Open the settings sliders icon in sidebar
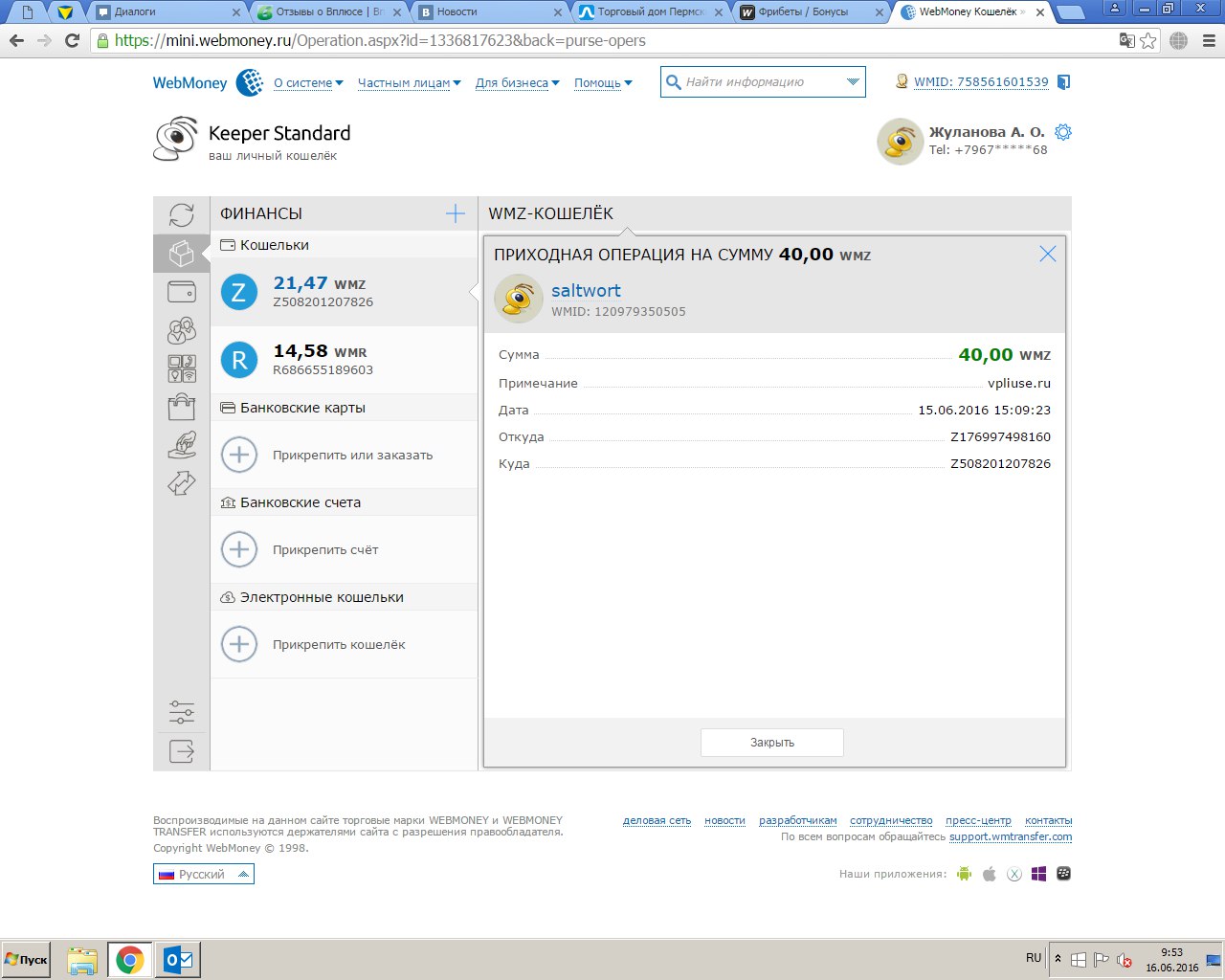Viewport: 1225px width, 980px height. [x=182, y=712]
